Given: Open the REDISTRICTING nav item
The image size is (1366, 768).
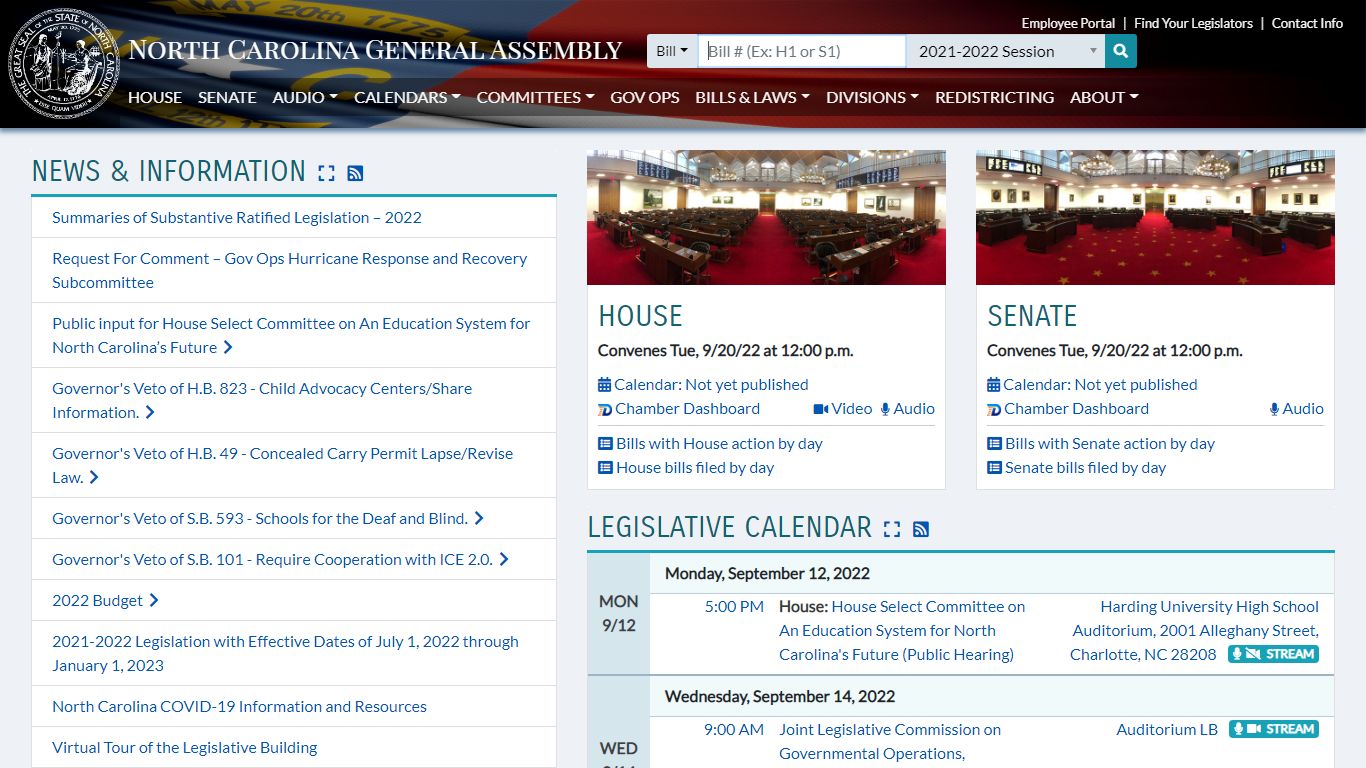Looking at the screenshot, I should (994, 97).
